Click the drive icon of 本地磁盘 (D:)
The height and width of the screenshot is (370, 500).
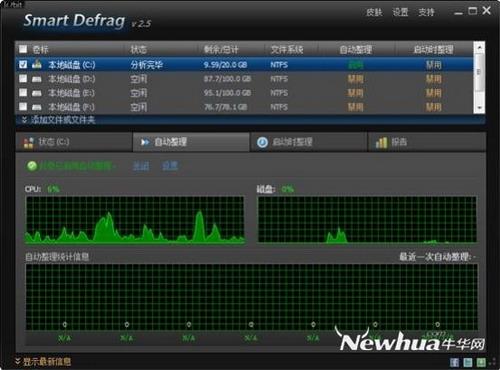(37, 79)
